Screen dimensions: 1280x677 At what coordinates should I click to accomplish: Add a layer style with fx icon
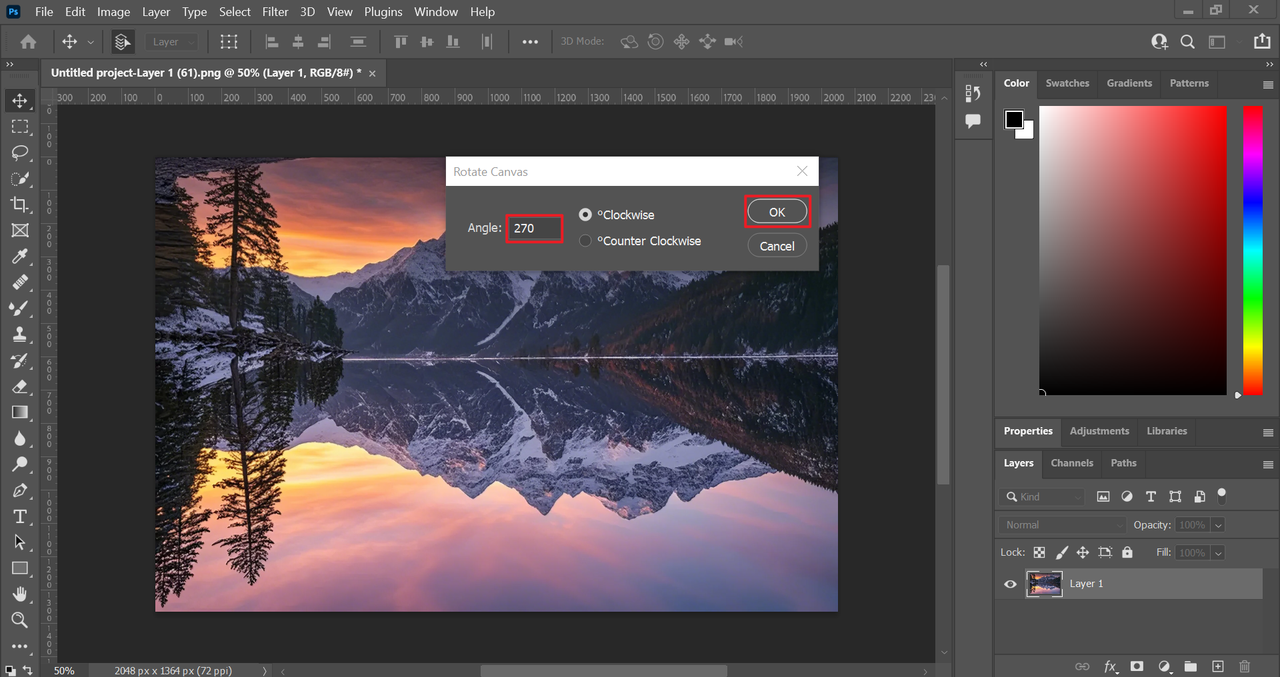[1110, 666]
